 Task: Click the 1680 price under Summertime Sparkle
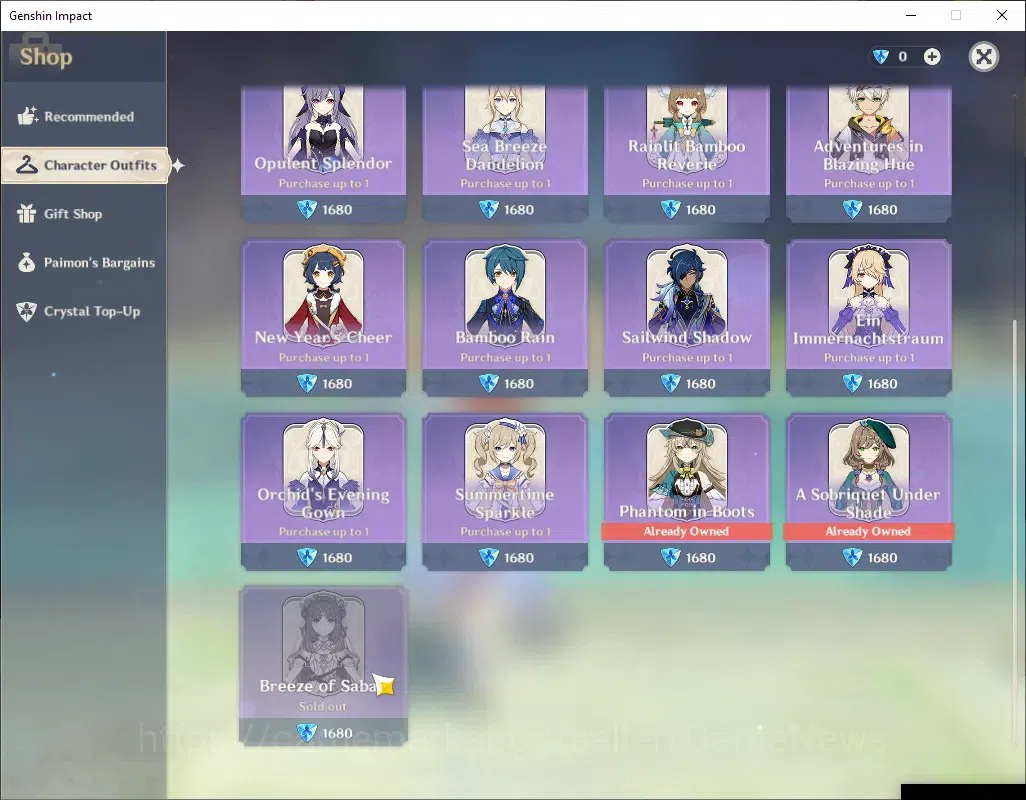(519, 558)
